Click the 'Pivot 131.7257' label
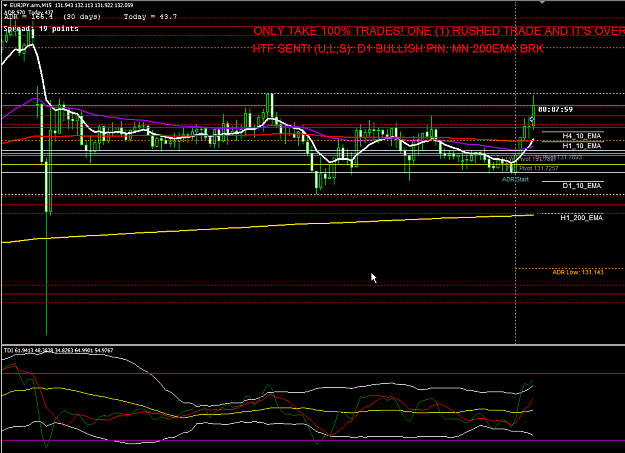This screenshot has height=453, width=625. (x=539, y=169)
